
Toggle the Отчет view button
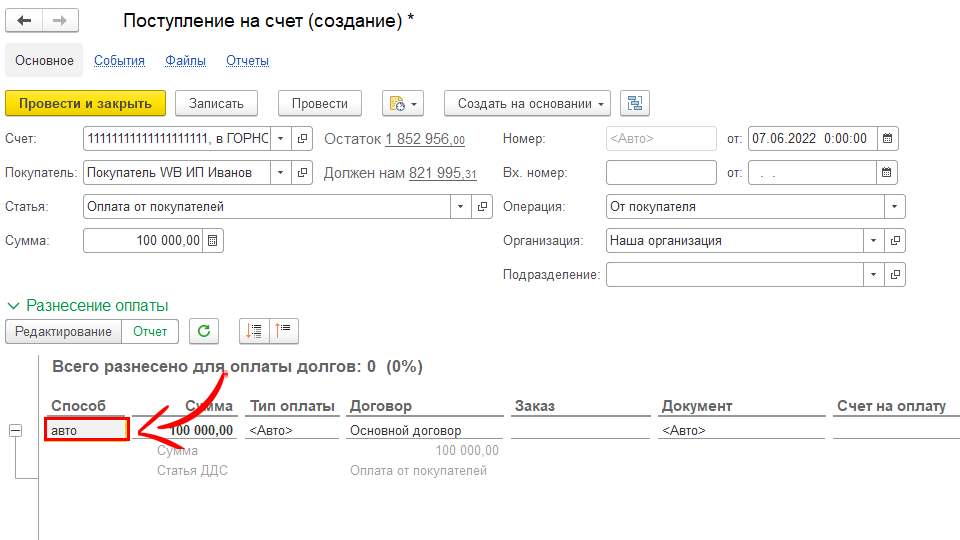click(x=150, y=331)
